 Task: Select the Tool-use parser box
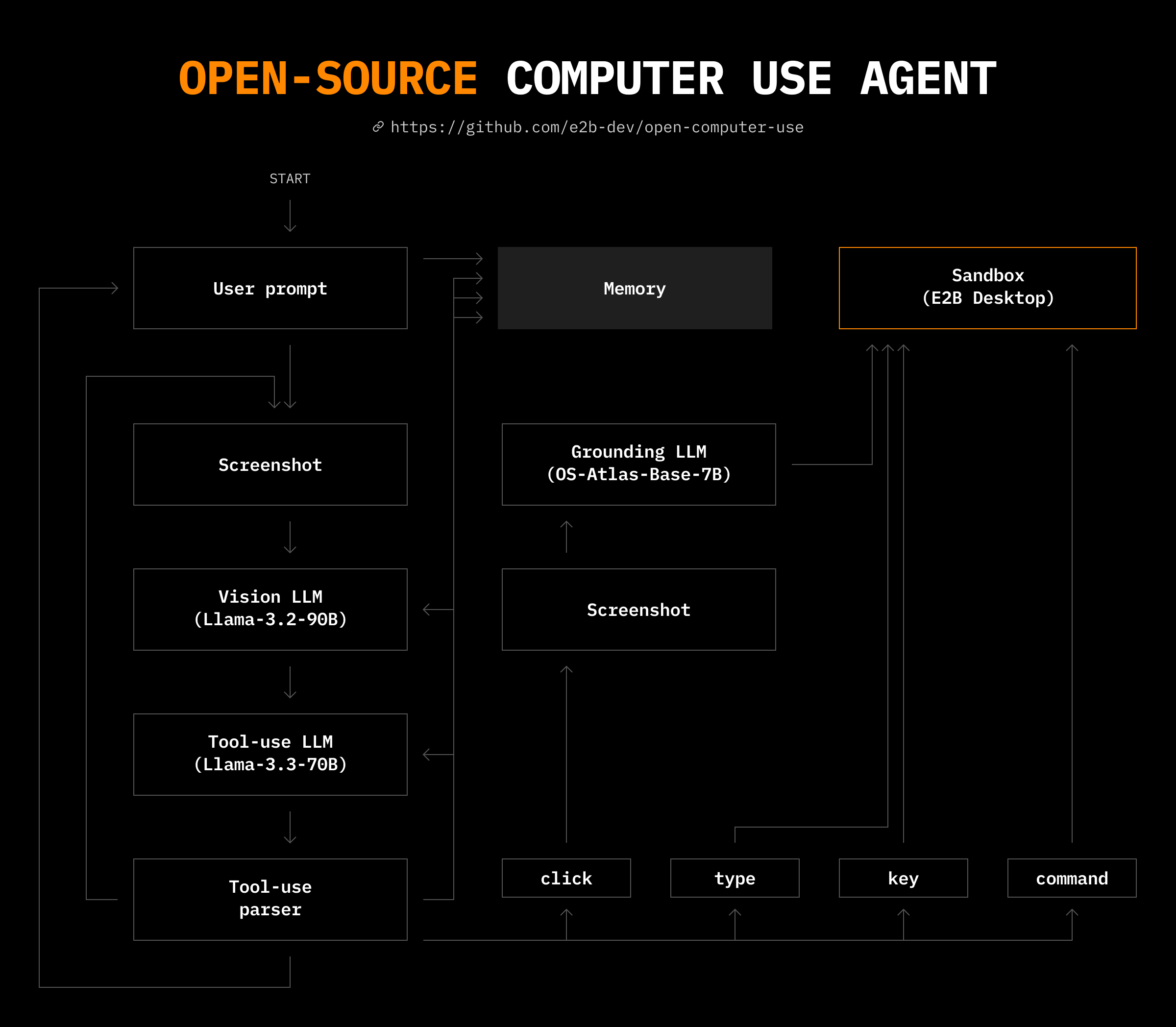(x=270, y=899)
